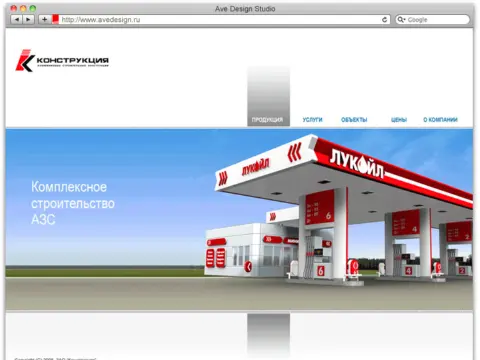The image size is (480, 360).
Task: Open the search magnifier dropdown in Google field
Action: [x=401, y=20]
